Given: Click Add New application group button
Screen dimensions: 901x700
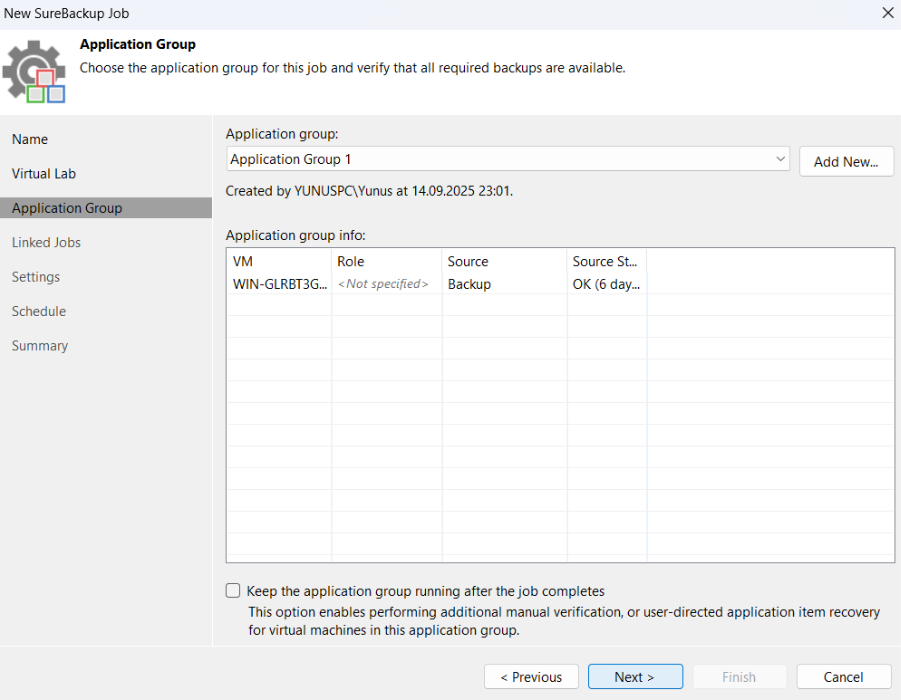Looking at the screenshot, I should point(845,161).
